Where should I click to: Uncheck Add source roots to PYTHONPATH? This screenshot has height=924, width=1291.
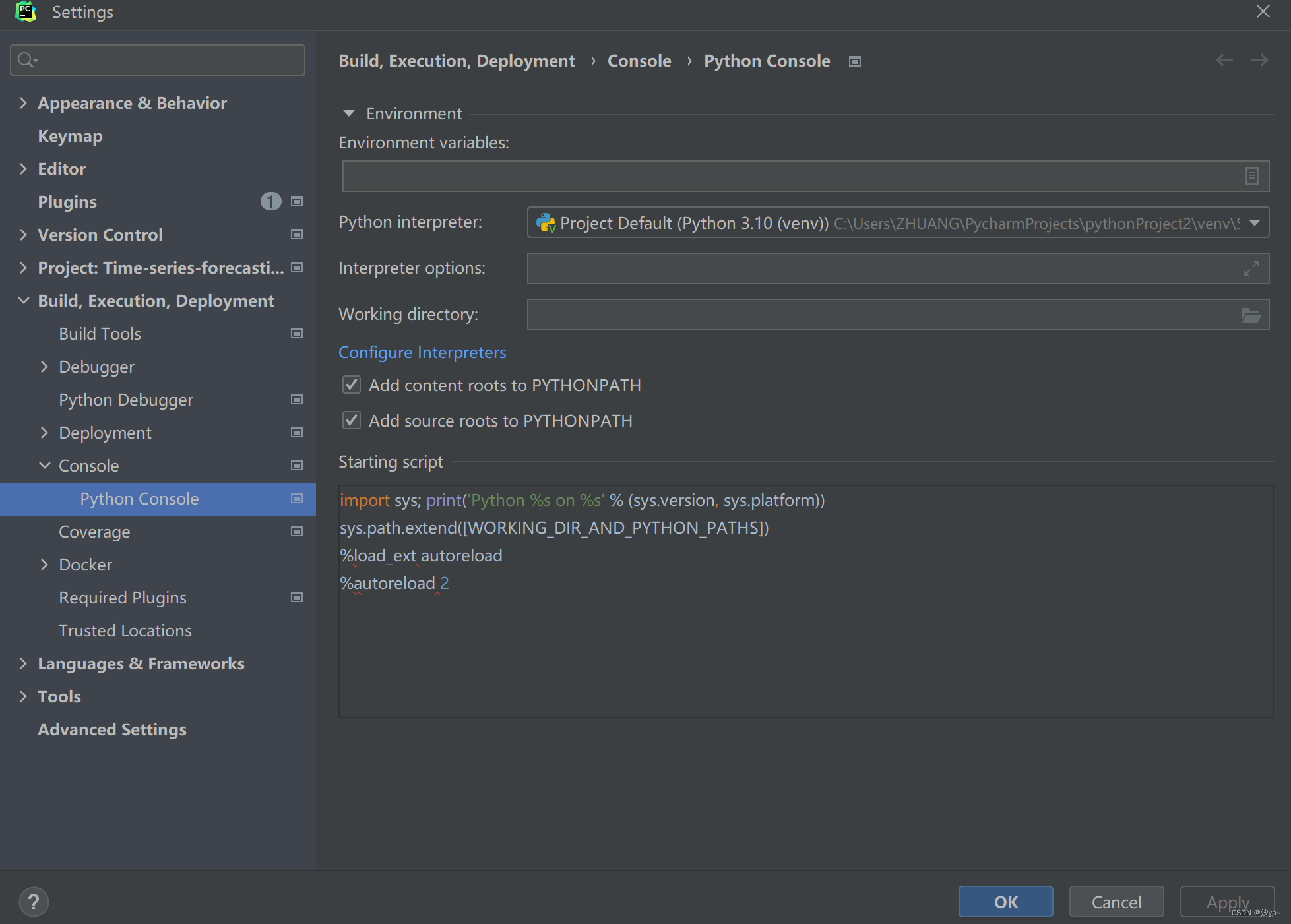click(x=352, y=420)
